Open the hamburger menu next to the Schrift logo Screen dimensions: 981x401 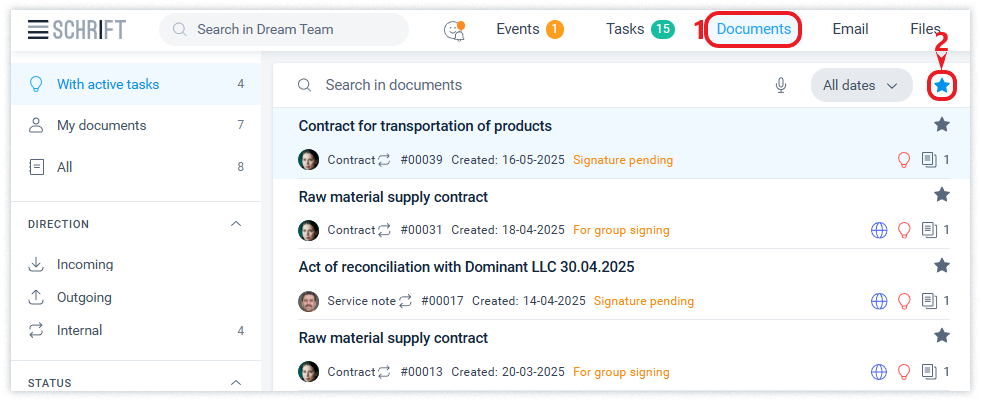(38, 30)
